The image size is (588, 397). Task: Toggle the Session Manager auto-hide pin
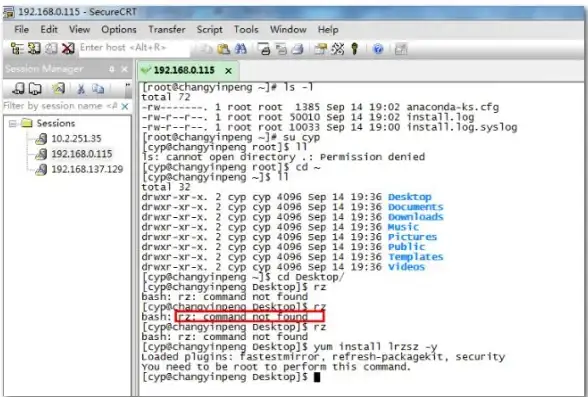(x=111, y=69)
